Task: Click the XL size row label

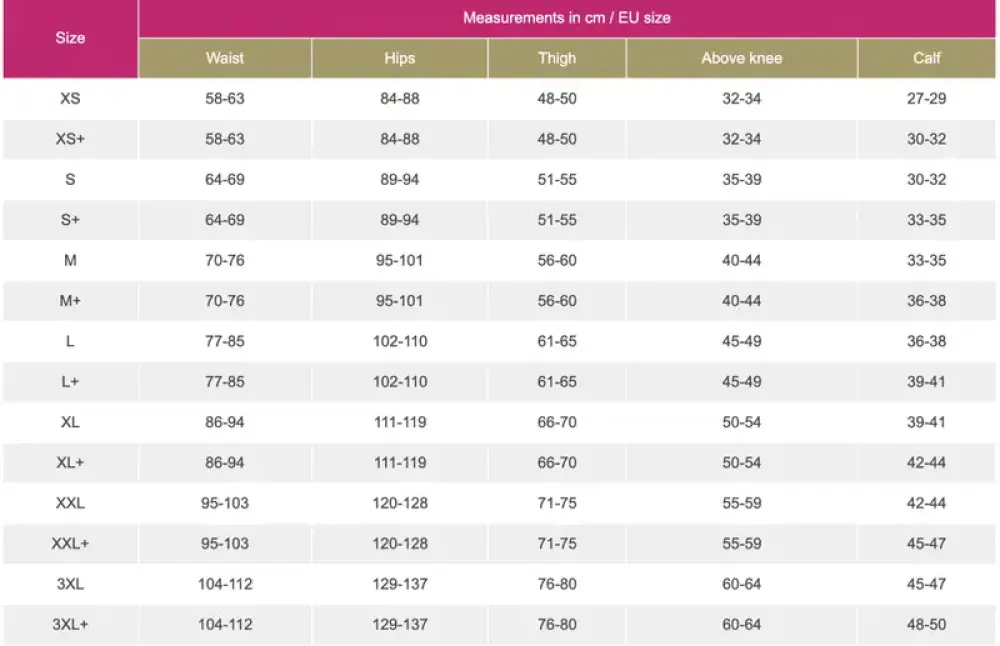Action: [x=70, y=422]
